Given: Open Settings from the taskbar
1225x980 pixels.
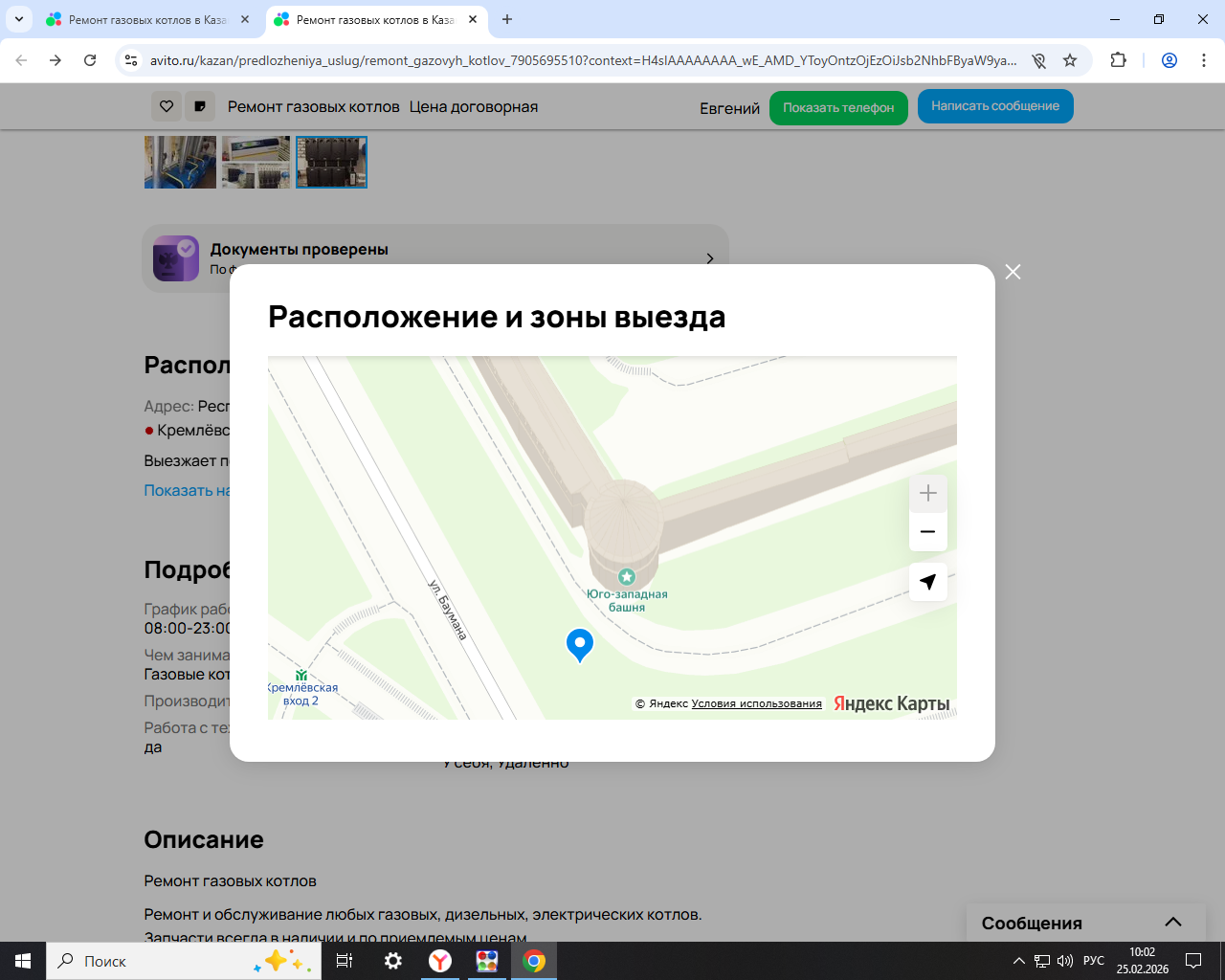Looking at the screenshot, I should click(x=392, y=961).
